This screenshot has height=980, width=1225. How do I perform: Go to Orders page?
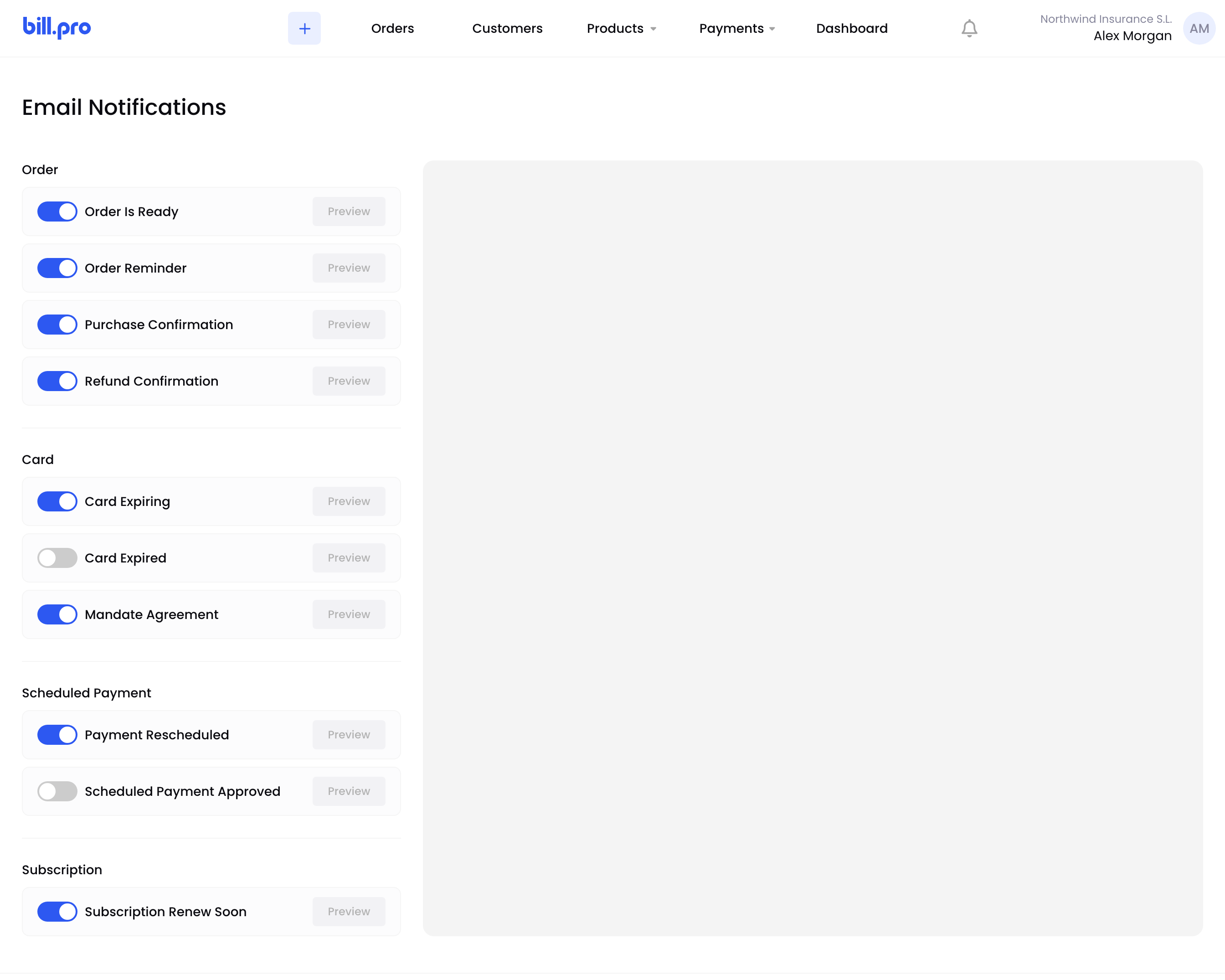(x=393, y=28)
